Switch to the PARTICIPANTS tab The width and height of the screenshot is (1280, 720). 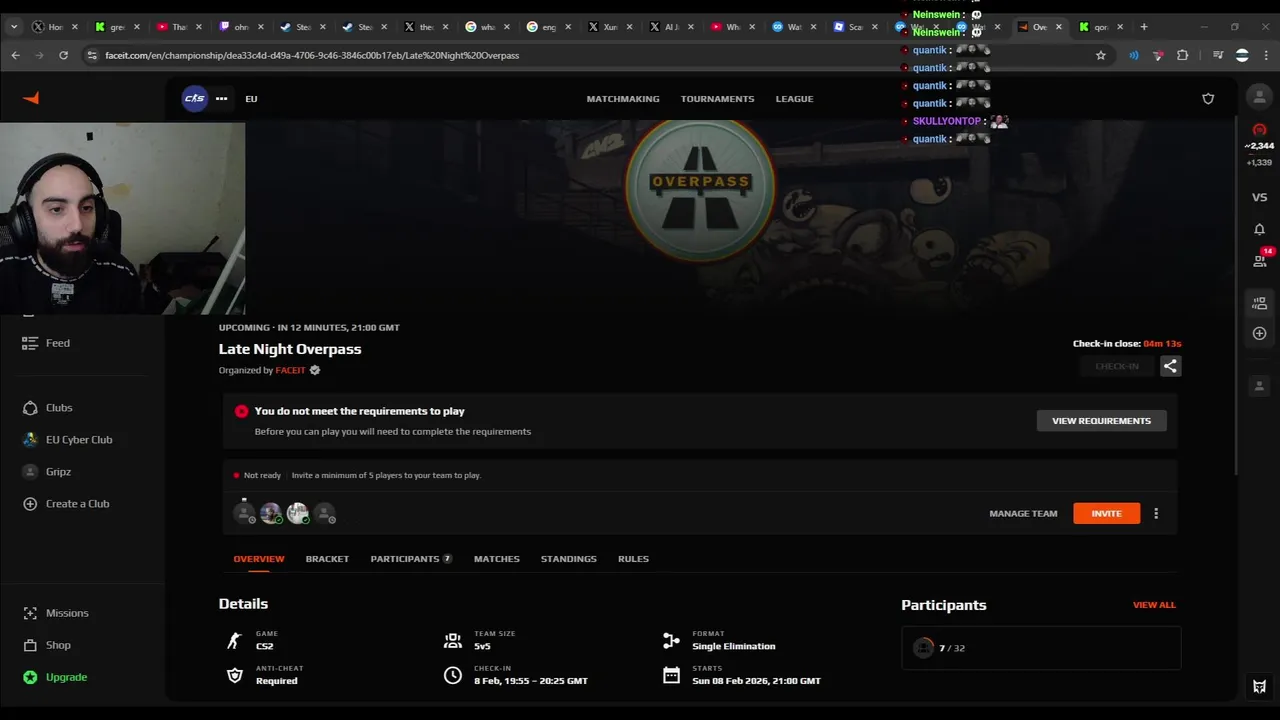point(411,559)
